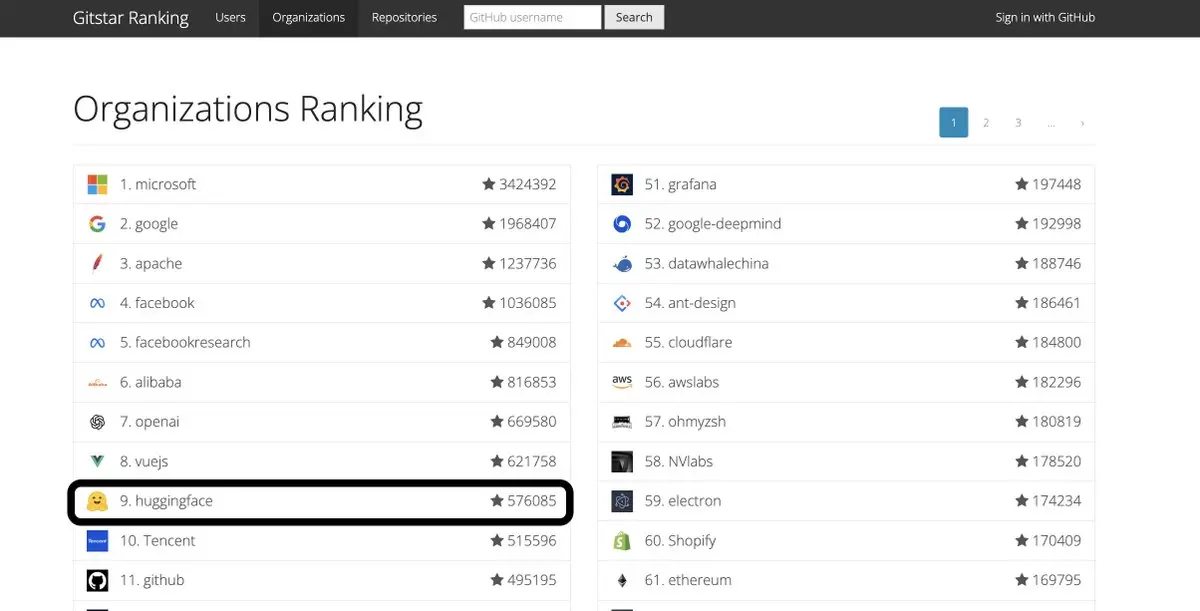The image size is (1200, 611).
Task: Click the AWS logo icon for awslabs
Action: 622,382
